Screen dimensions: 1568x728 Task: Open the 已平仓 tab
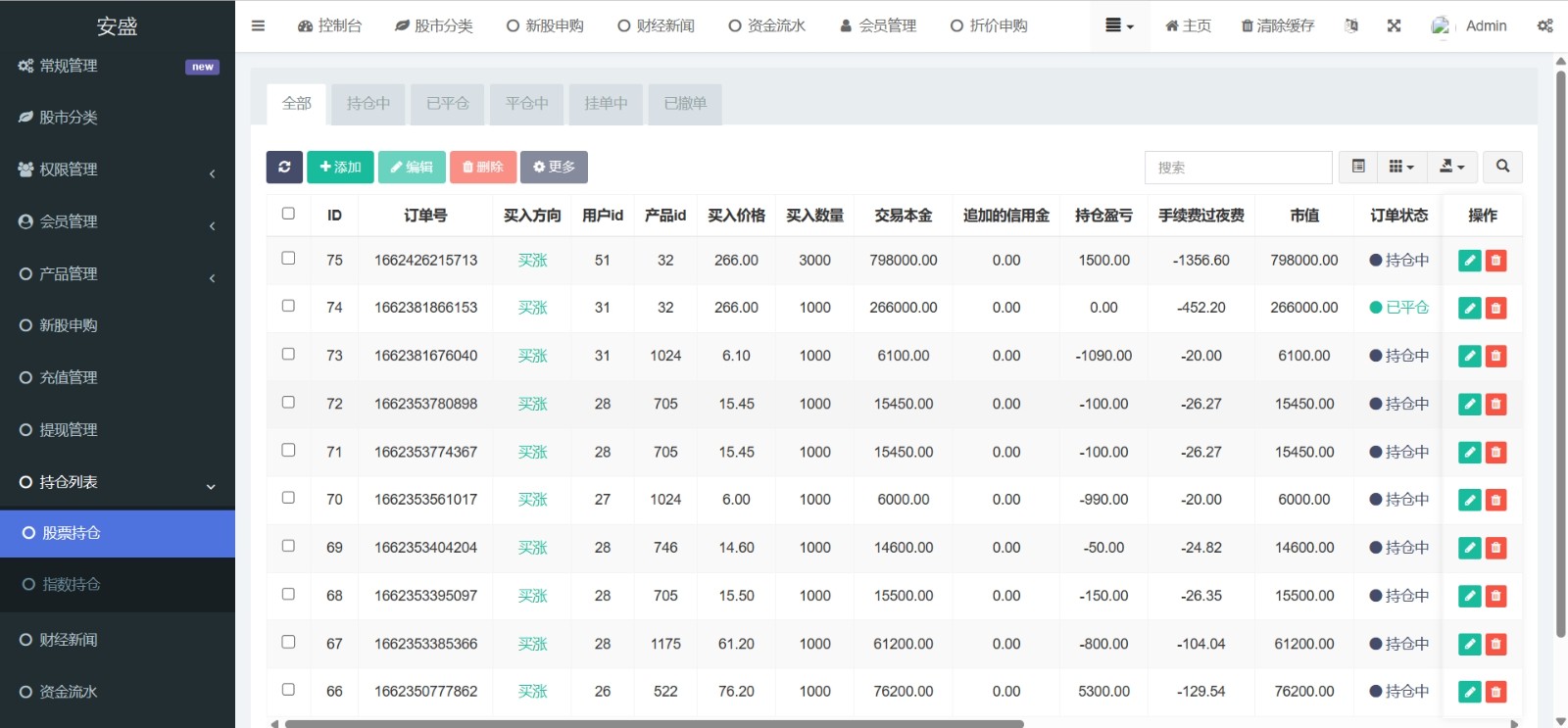[447, 104]
